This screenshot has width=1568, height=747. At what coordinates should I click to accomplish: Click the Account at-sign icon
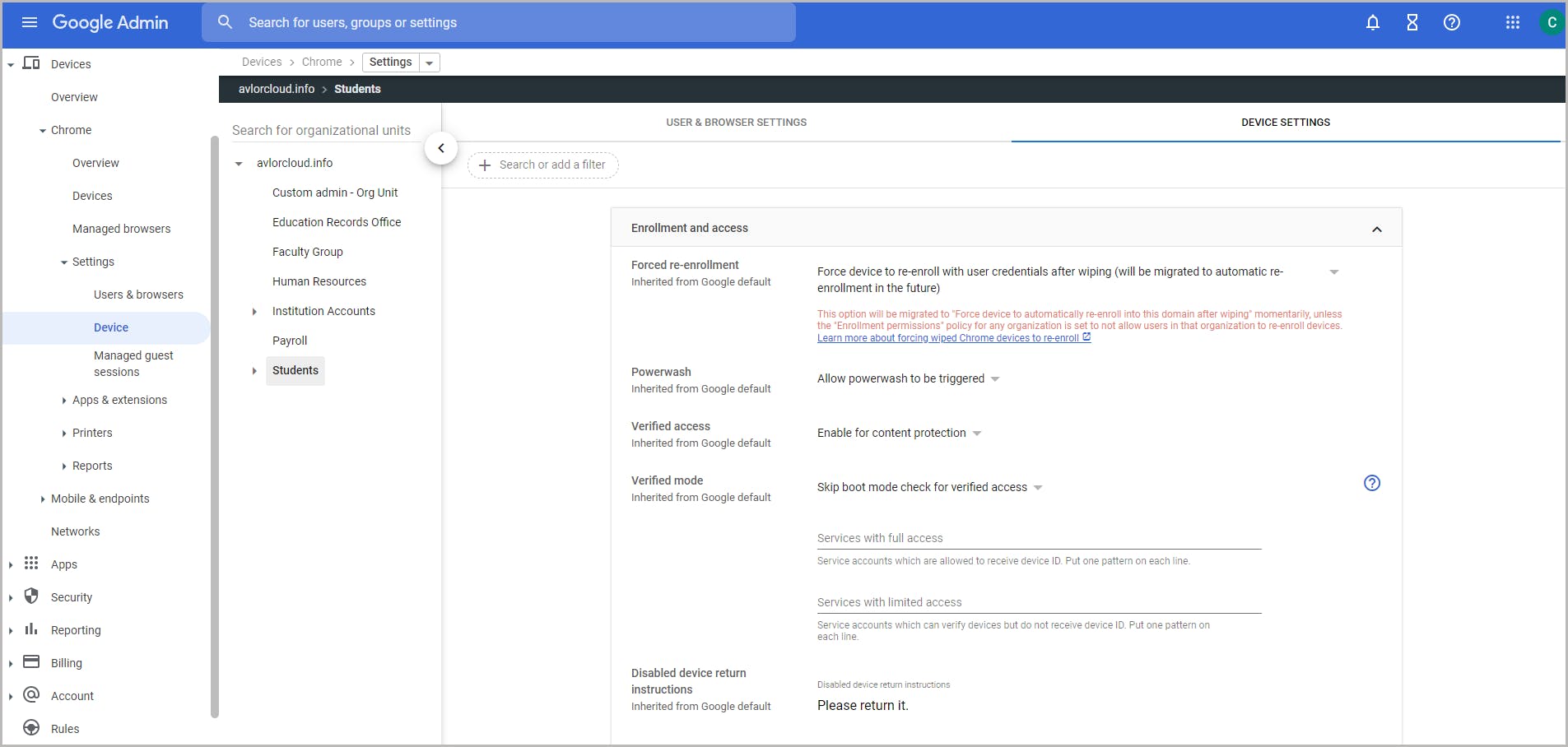(x=31, y=695)
